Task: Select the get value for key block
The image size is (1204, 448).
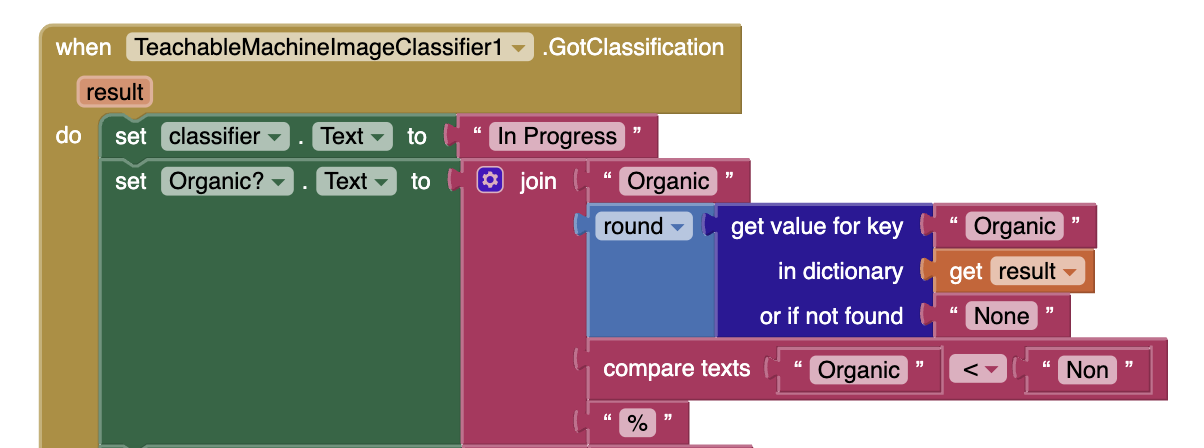Action: click(816, 228)
